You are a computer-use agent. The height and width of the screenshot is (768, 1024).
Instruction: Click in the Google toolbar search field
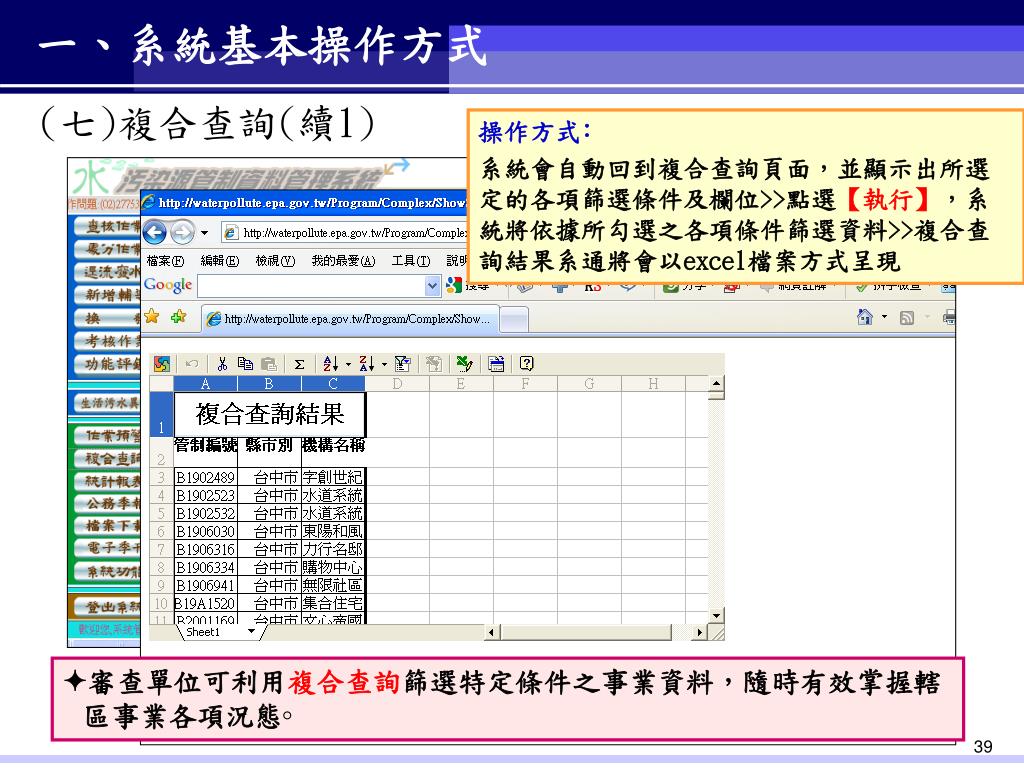[312, 285]
